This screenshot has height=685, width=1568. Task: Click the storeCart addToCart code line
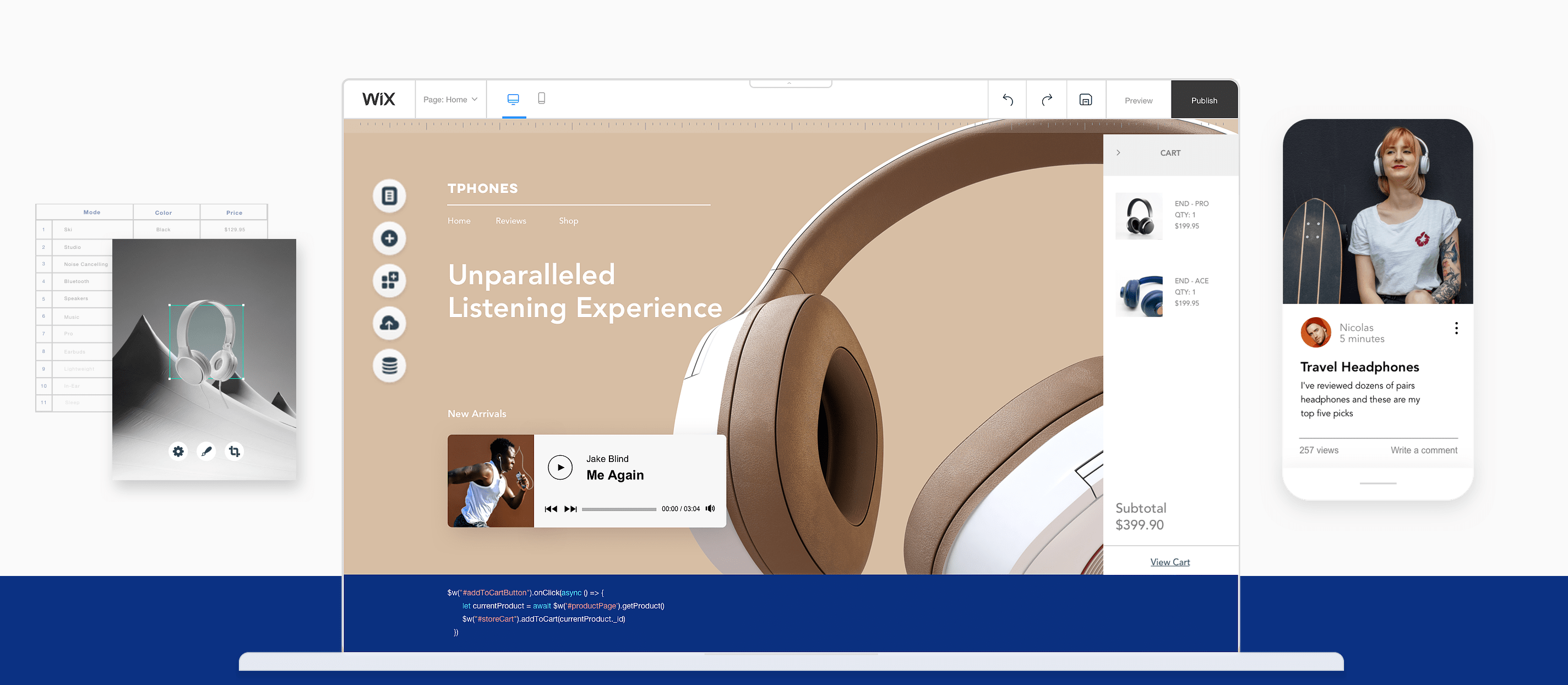[543, 619]
